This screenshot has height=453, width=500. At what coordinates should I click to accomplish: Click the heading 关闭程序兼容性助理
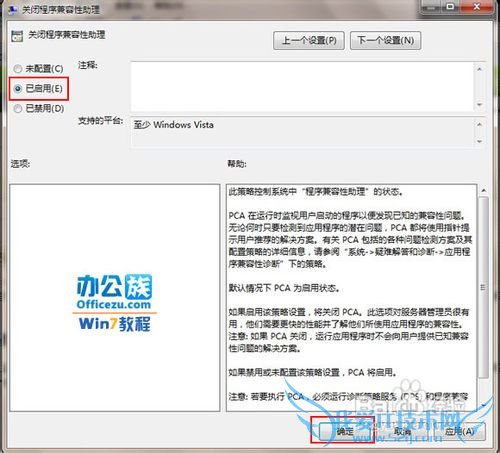point(67,35)
